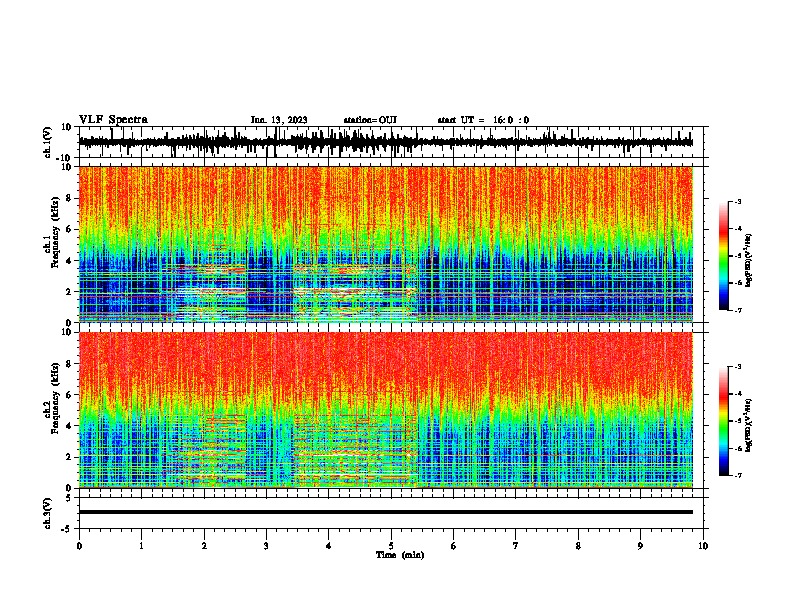Click the "4" tick on the Time axis
Image resolution: width=792 pixels, height=612 pixels.
(329, 546)
